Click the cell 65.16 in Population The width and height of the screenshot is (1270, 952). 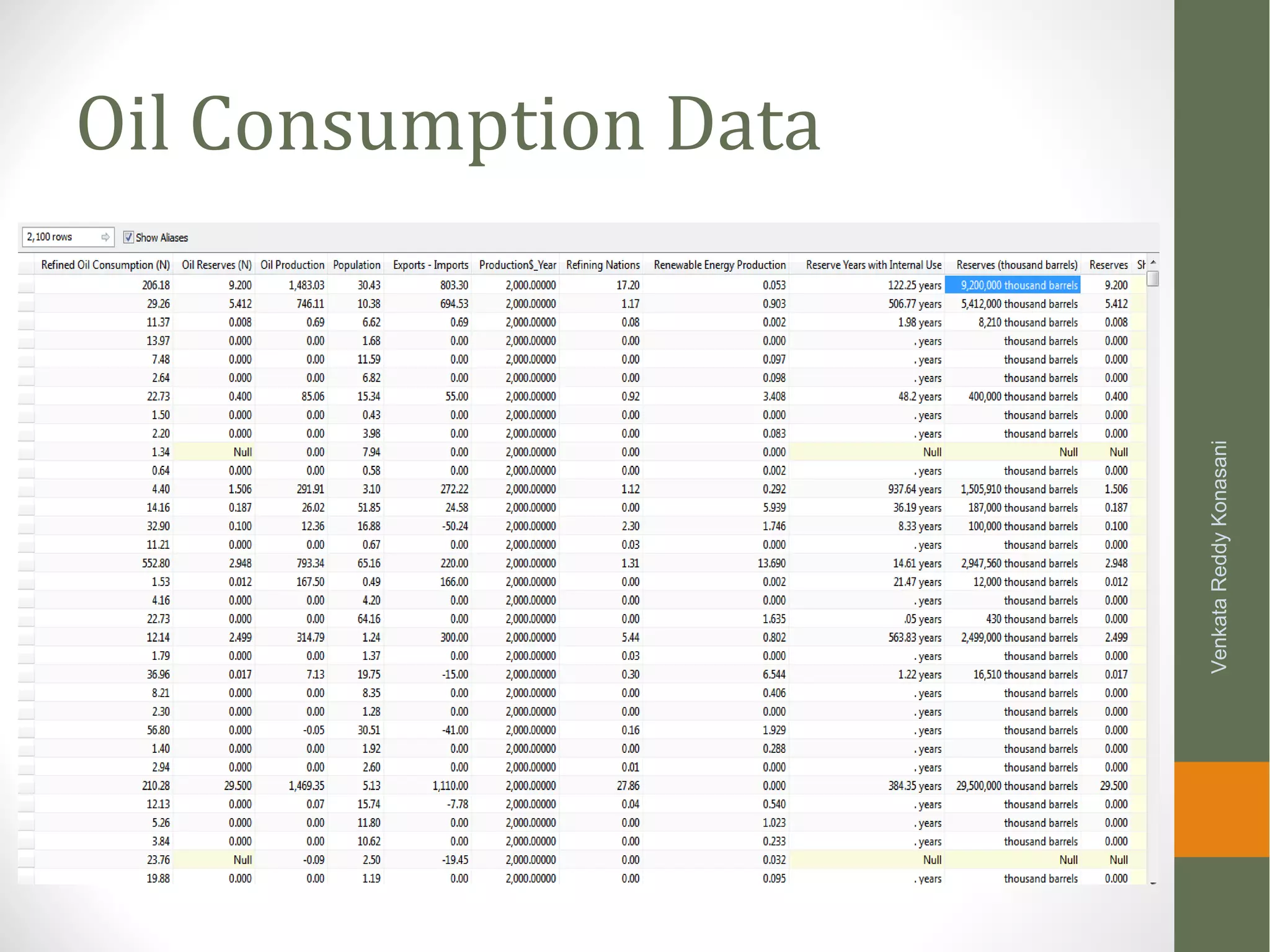tap(356, 563)
